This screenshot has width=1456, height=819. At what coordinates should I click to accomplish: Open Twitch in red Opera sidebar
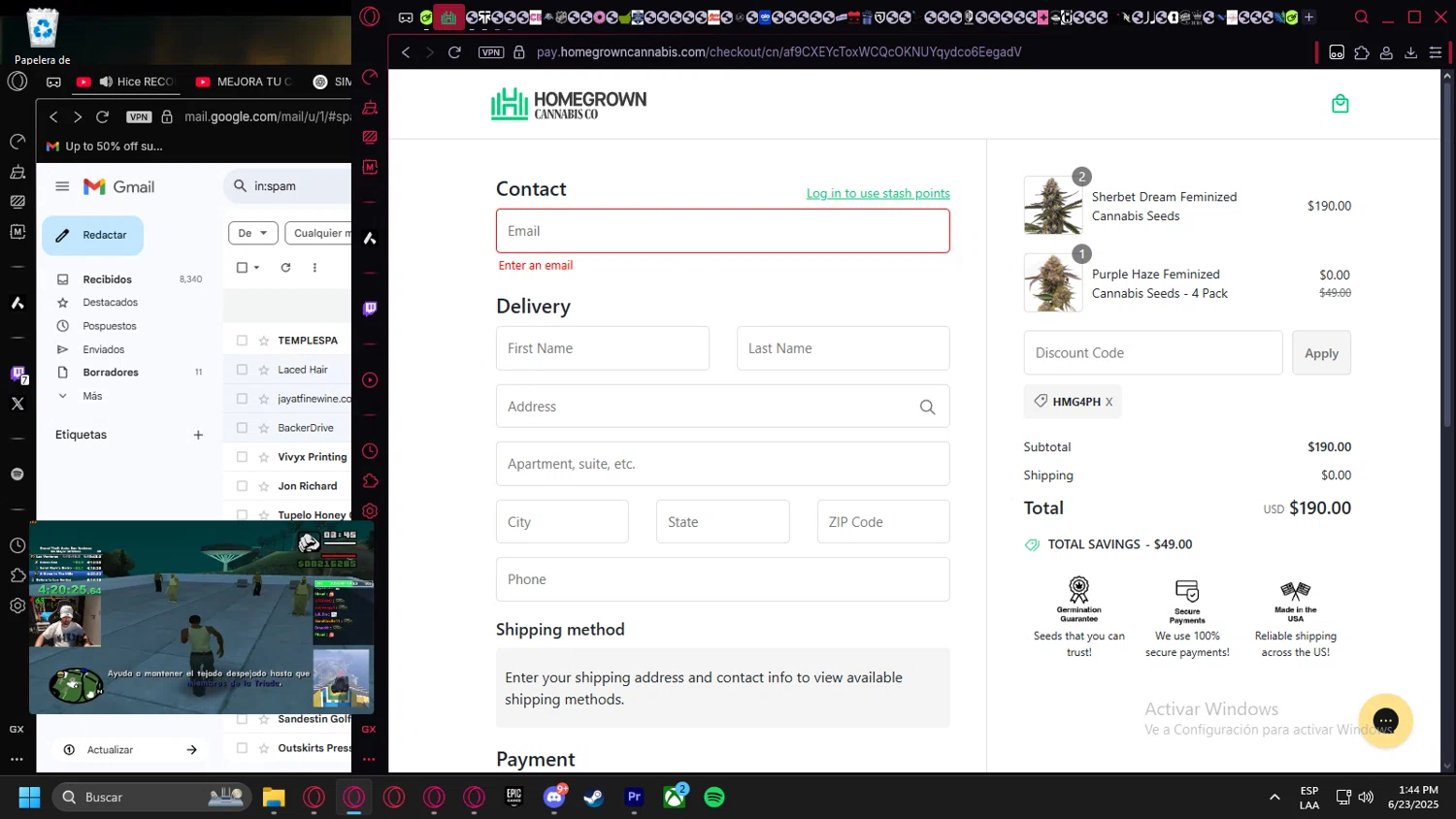(370, 309)
